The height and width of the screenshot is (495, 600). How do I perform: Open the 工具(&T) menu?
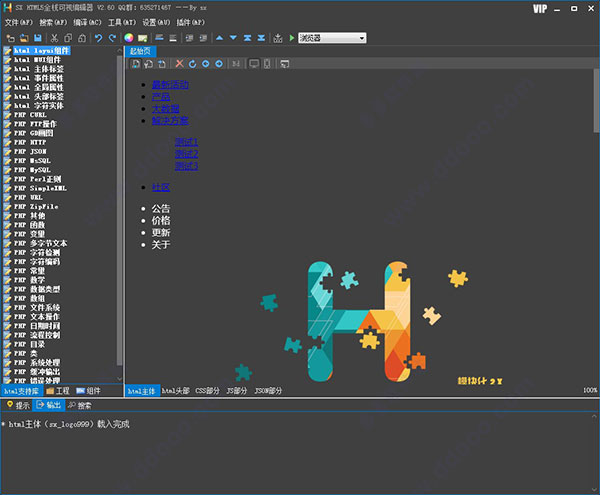click(121, 22)
